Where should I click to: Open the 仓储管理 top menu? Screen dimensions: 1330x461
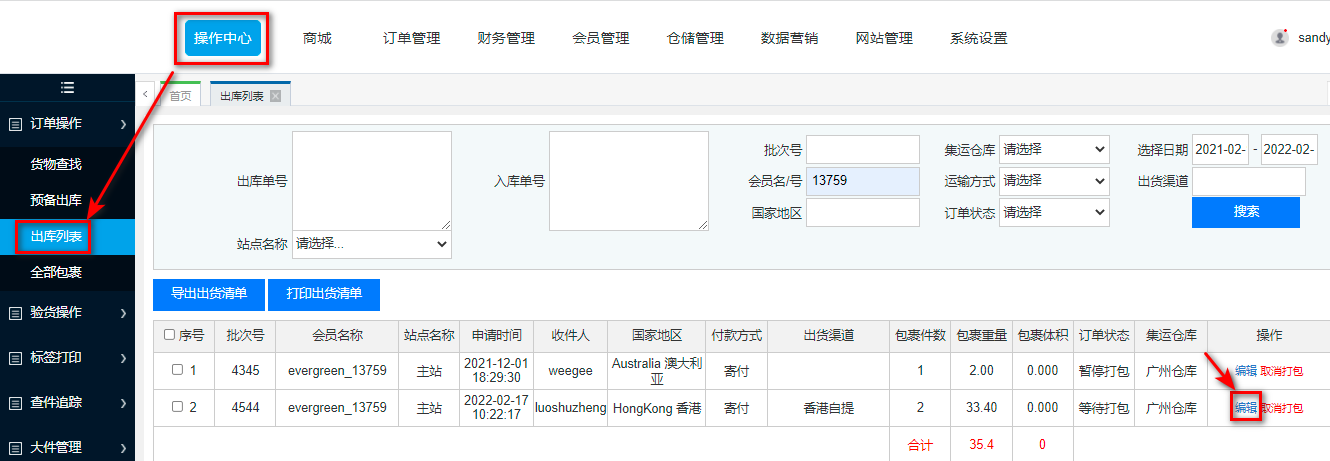pos(695,38)
